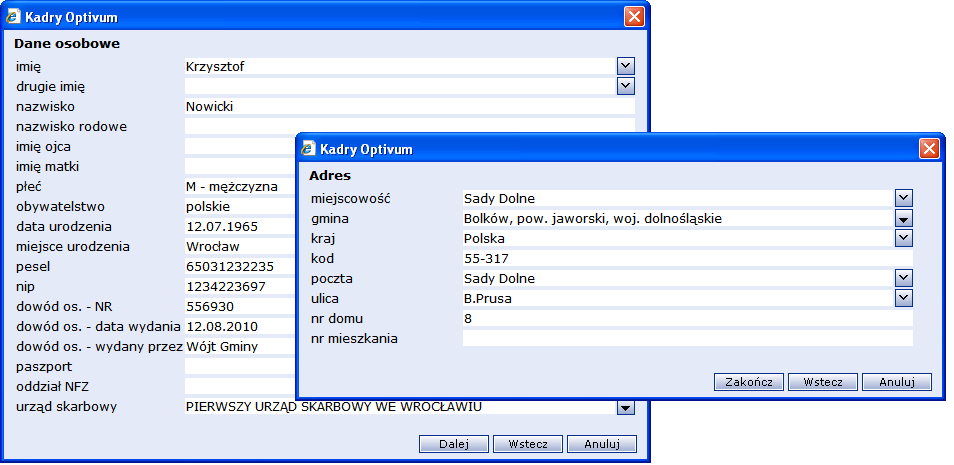Click the nr domu field with 8

point(688,318)
